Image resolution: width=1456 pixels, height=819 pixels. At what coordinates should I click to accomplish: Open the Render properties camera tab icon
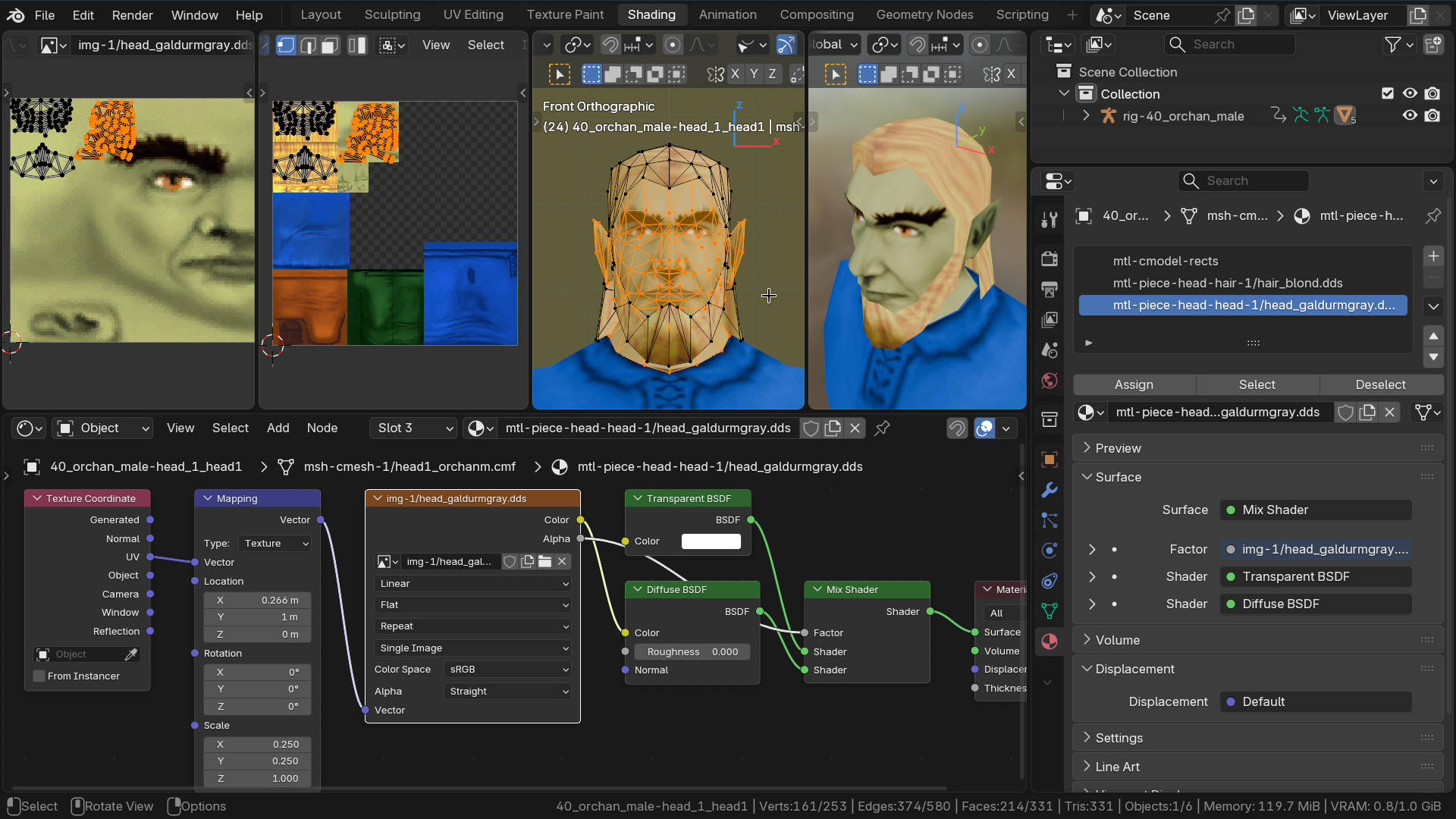pyautogui.click(x=1050, y=259)
